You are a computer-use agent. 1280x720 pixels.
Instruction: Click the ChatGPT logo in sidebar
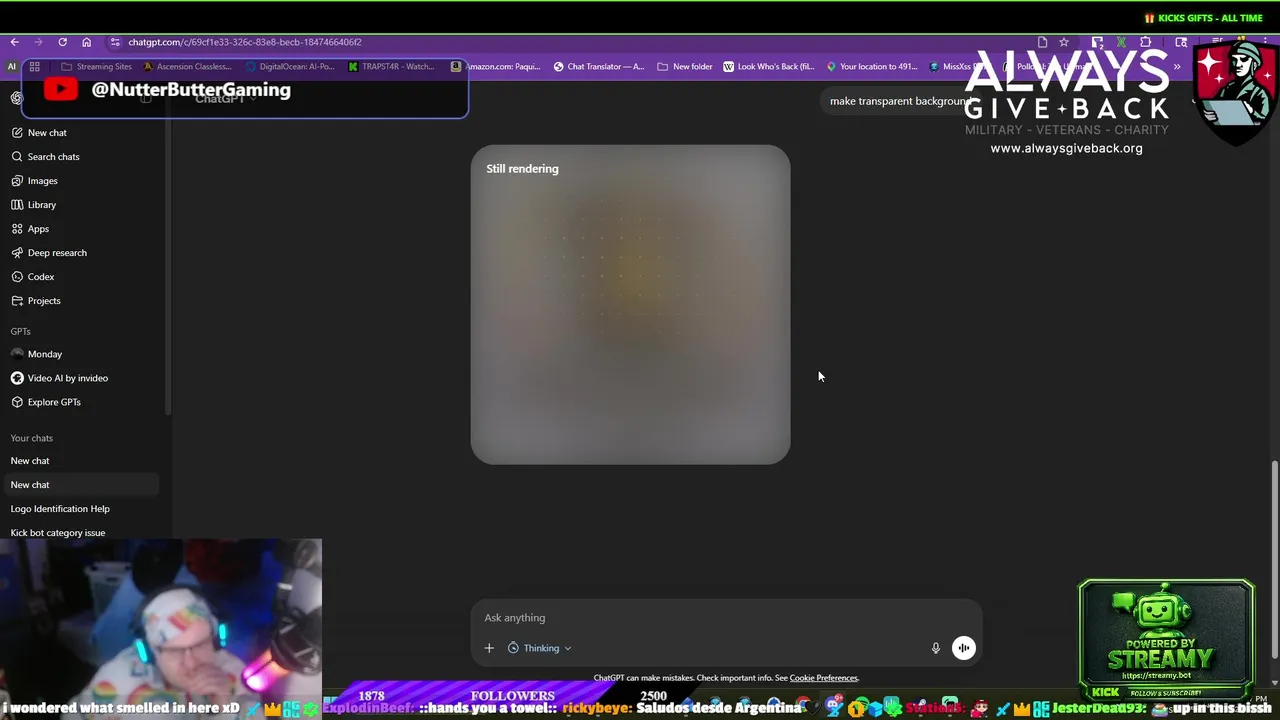[17, 98]
